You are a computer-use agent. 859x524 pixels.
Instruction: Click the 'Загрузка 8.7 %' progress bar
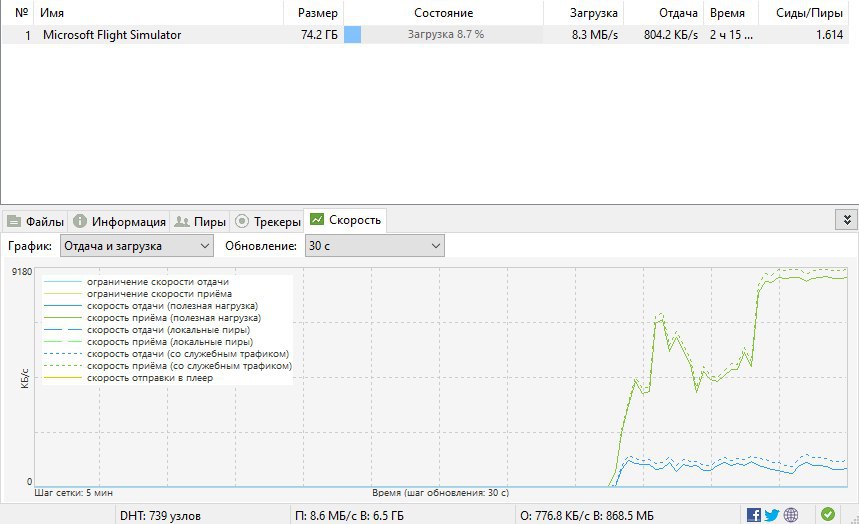[x=443, y=35]
